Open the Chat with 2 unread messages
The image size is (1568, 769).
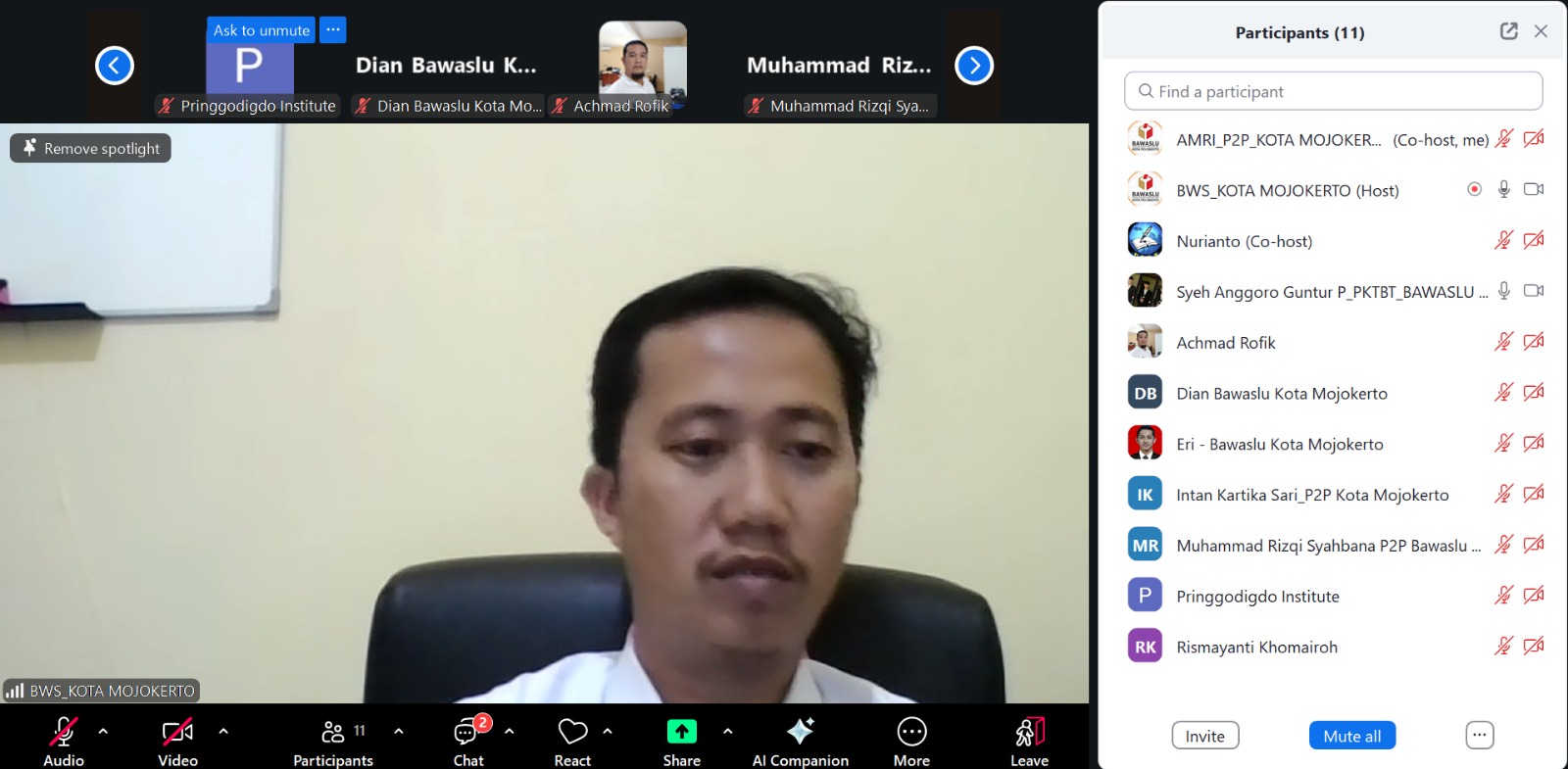[x=469, y=742]
